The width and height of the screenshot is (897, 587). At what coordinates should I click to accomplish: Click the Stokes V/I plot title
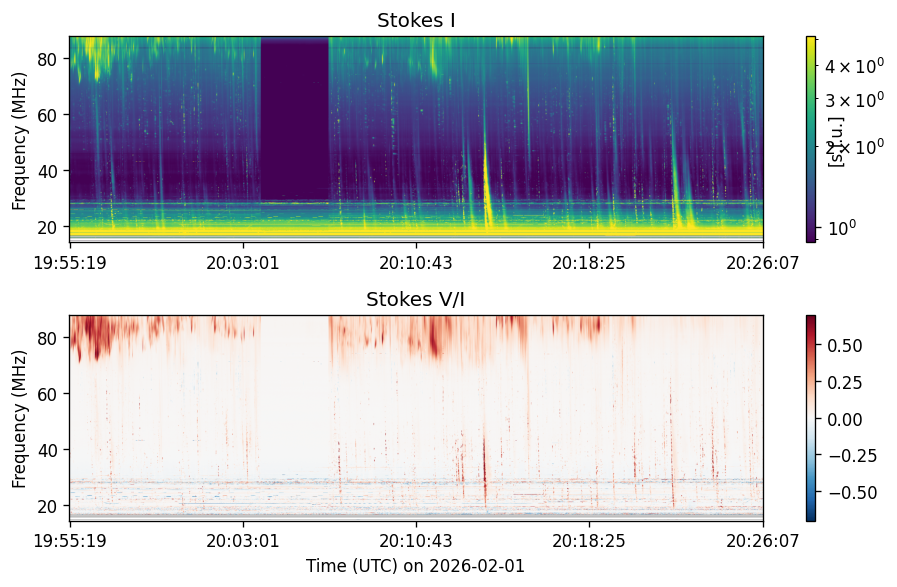coord(415,299)
